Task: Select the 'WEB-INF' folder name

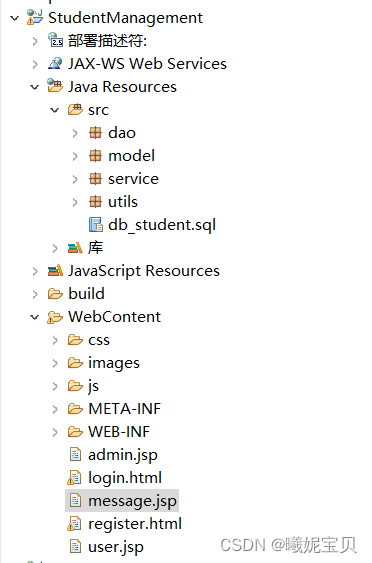Action: pos(119,432)
